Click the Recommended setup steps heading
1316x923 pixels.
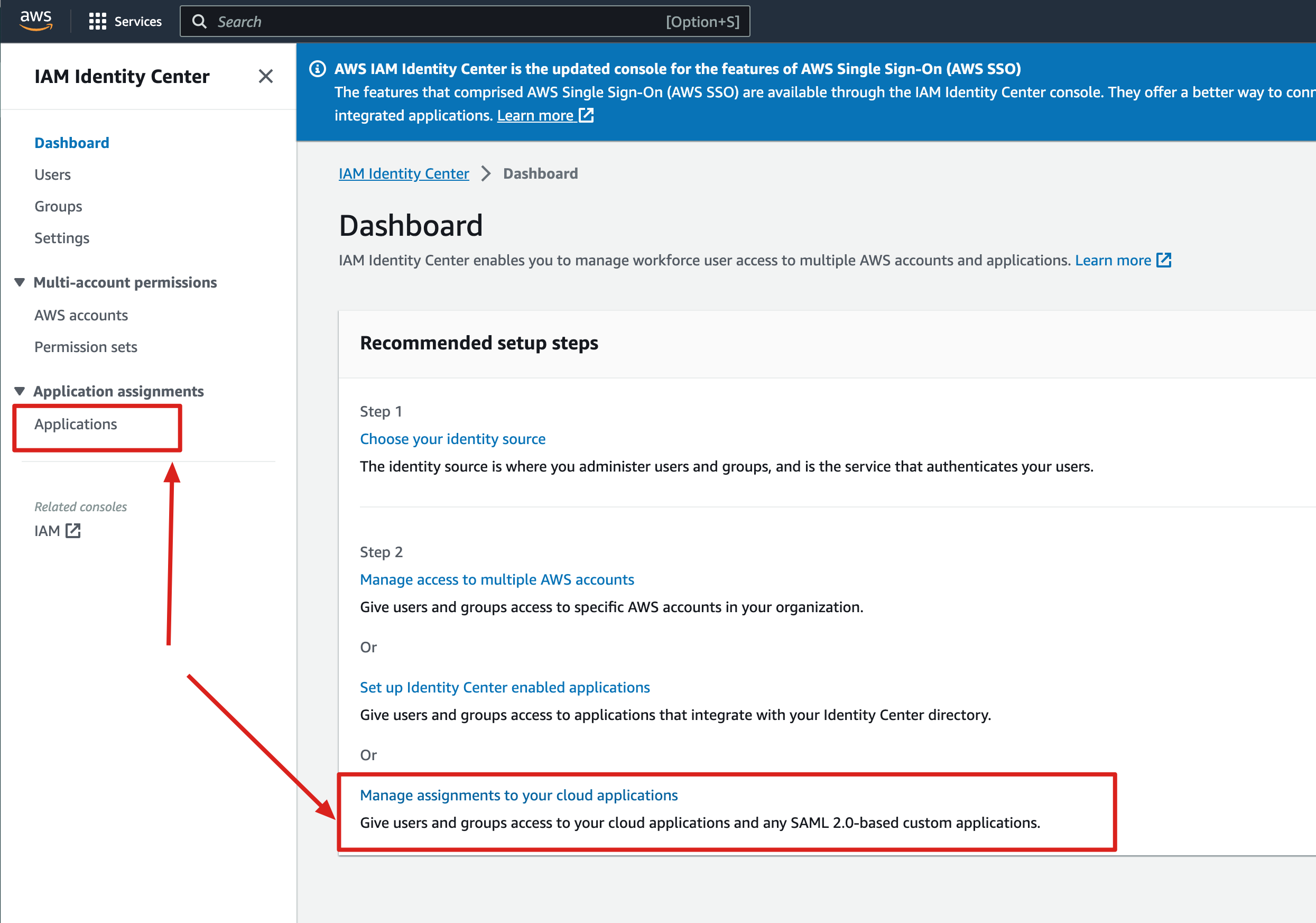tap(479, 343)
